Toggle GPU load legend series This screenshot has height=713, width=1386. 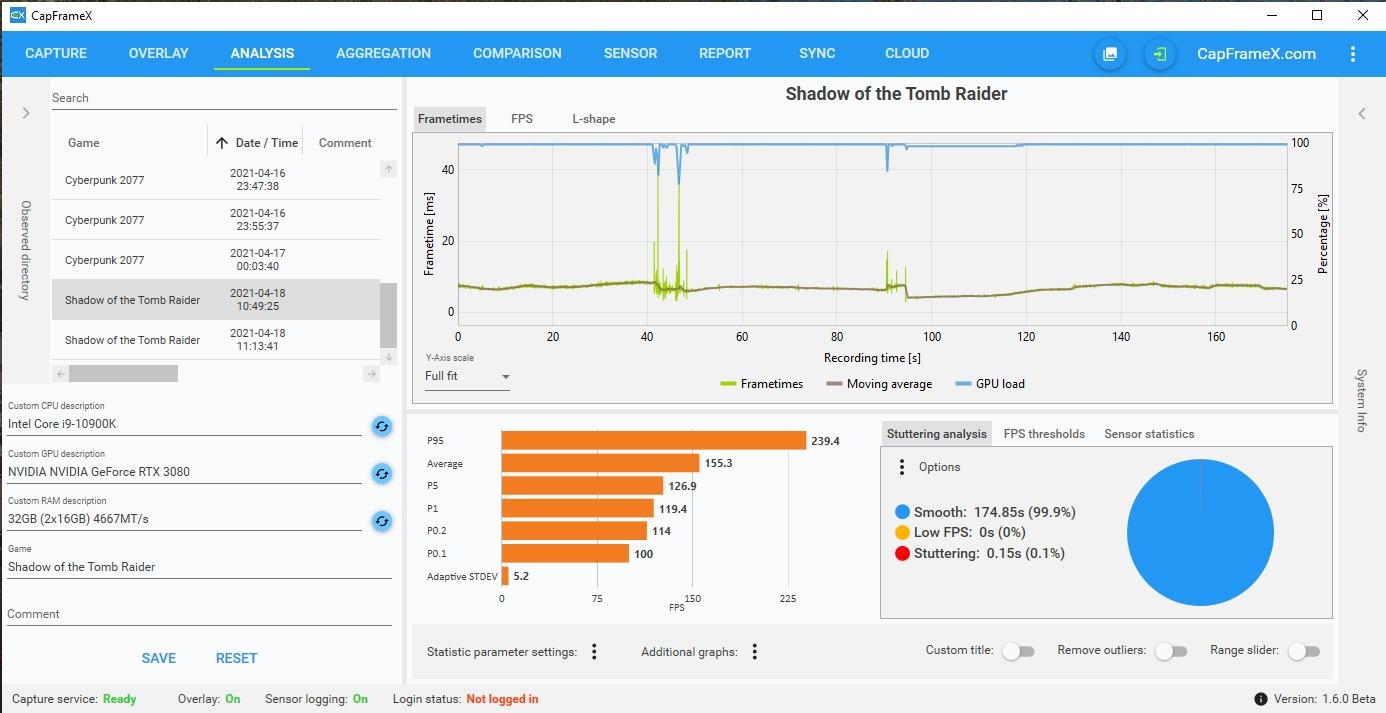990,384
